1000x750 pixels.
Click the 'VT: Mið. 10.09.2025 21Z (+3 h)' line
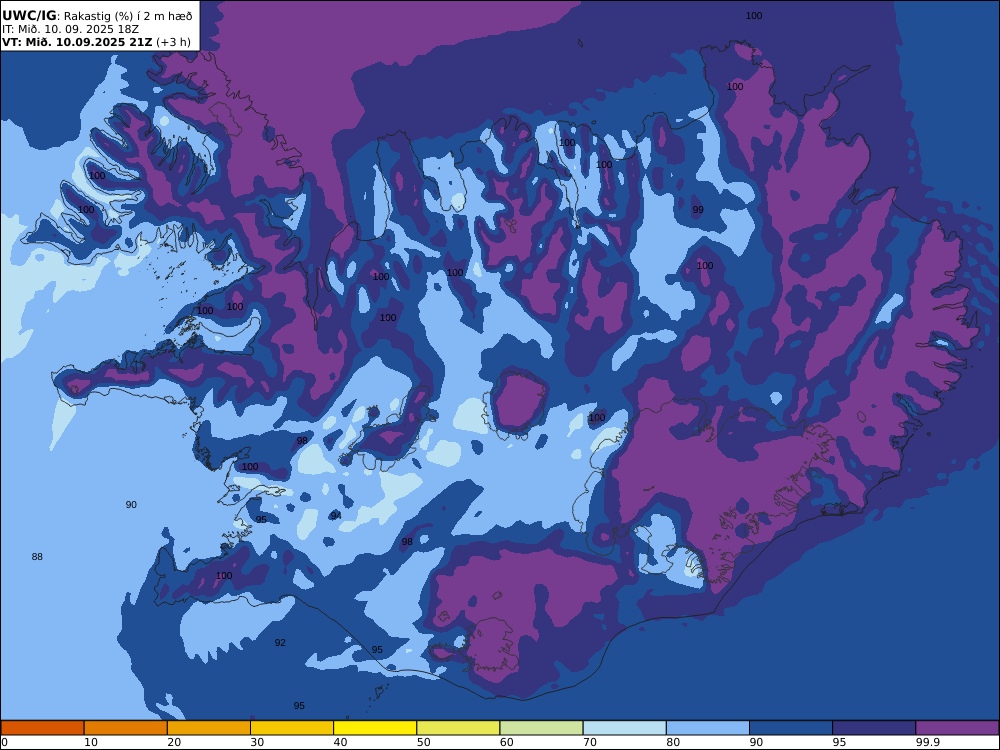pyautogui.click(x=96, y=42)
